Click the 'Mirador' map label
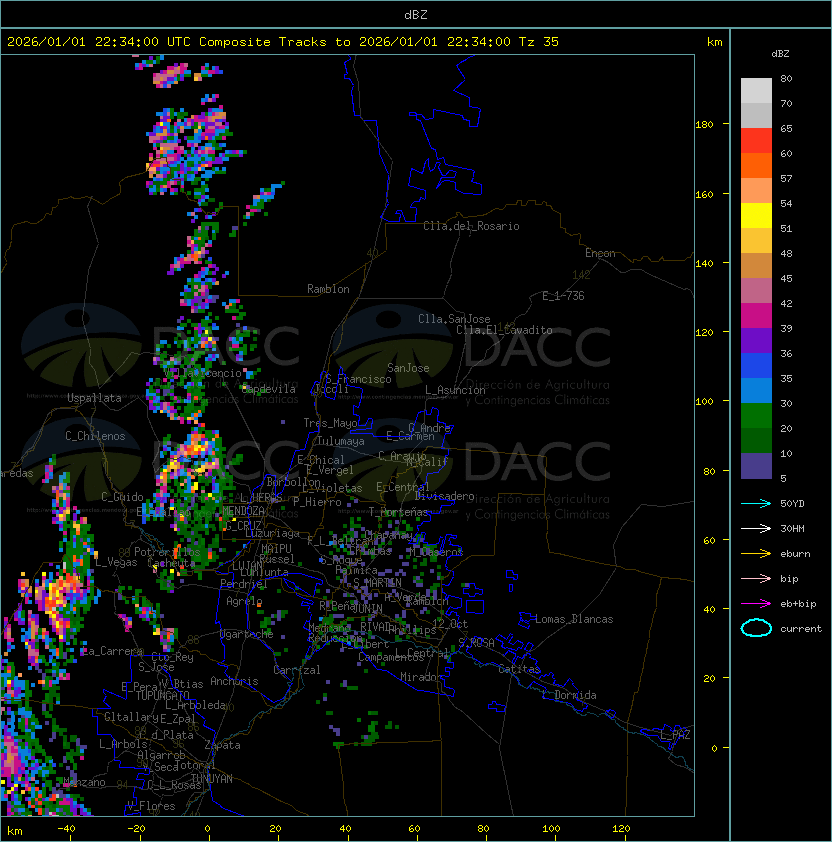This screenshot has width=832, height=842. (x=421, y=677)
